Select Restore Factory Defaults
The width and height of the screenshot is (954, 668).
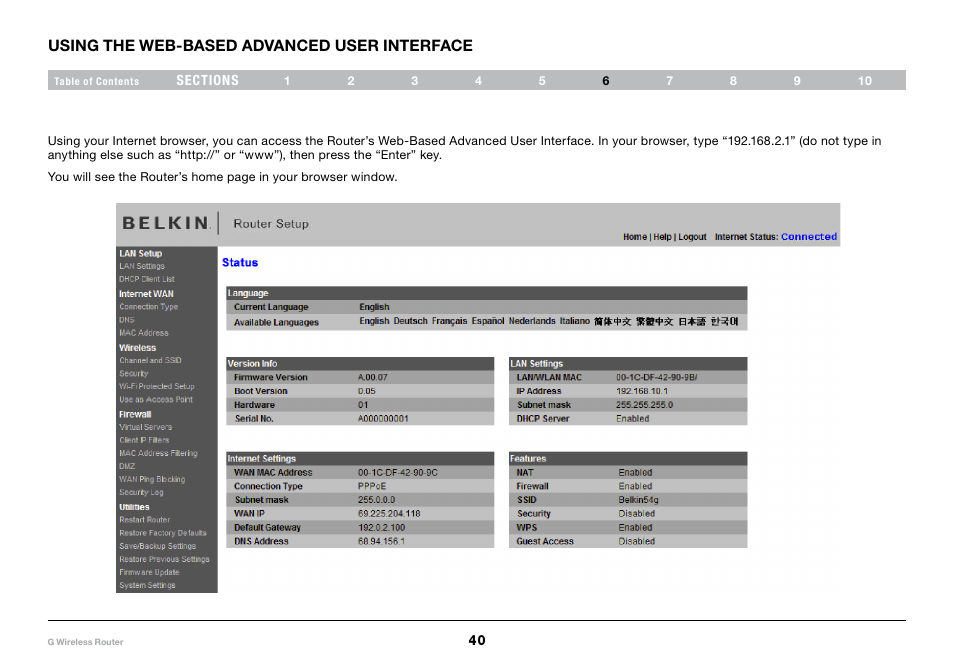(162, 533)
